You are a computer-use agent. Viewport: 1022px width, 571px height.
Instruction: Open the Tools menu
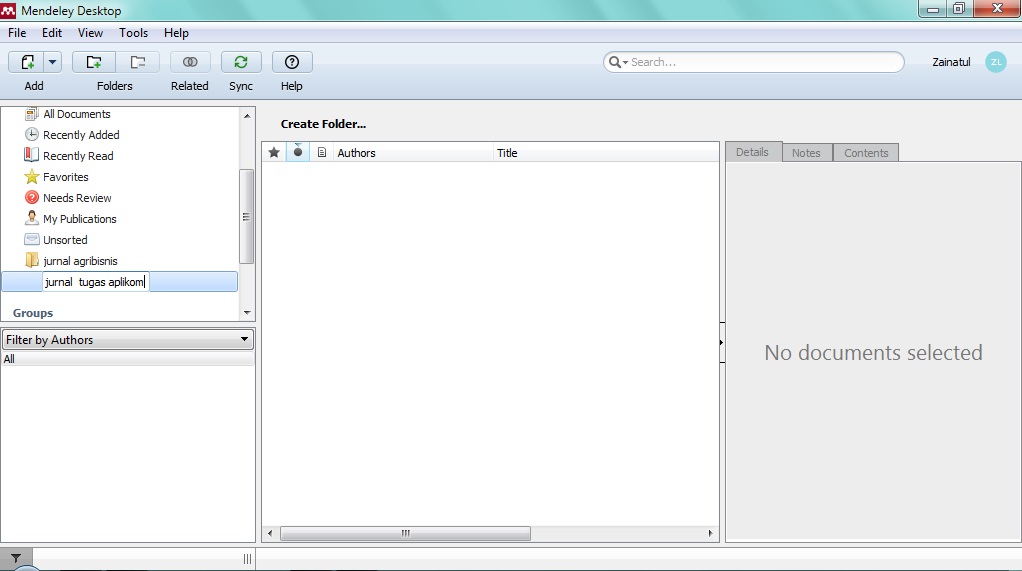click(x=134, y=33)
